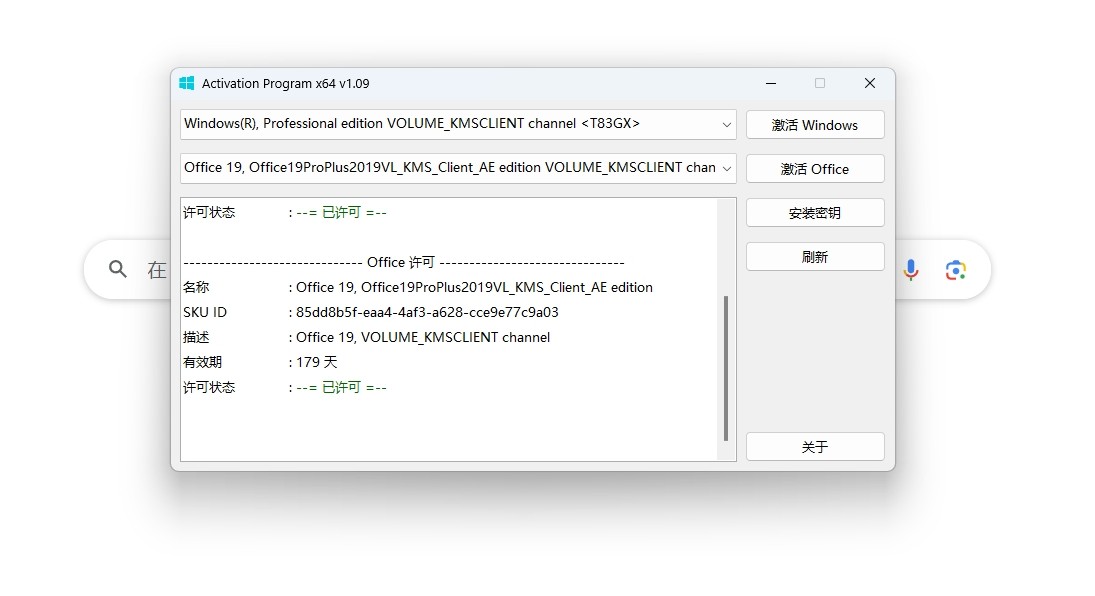
Task: Click the background search box text 在
Action: point(157,270)
